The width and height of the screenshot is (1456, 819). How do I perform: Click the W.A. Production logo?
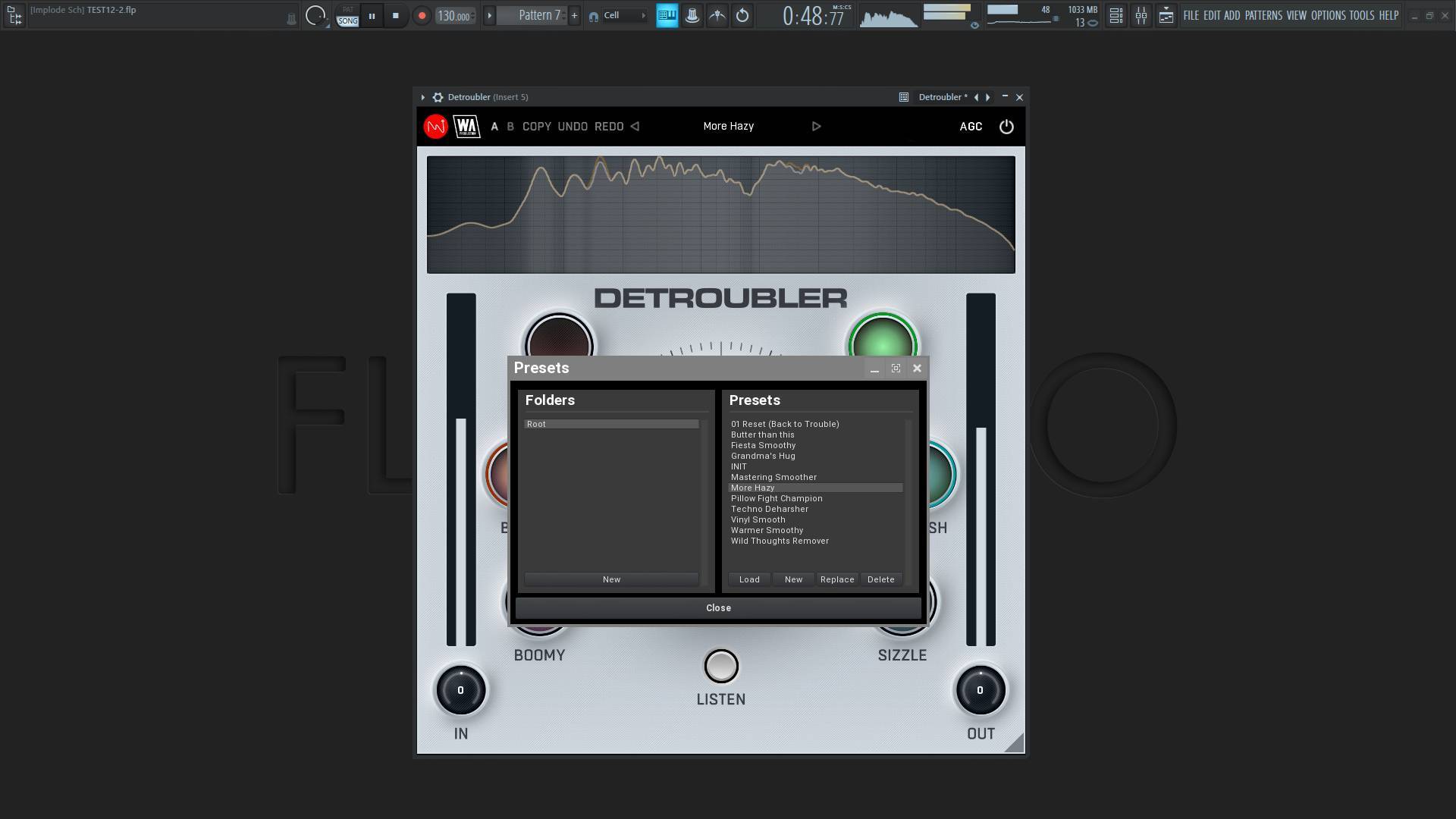click(467, 127)
